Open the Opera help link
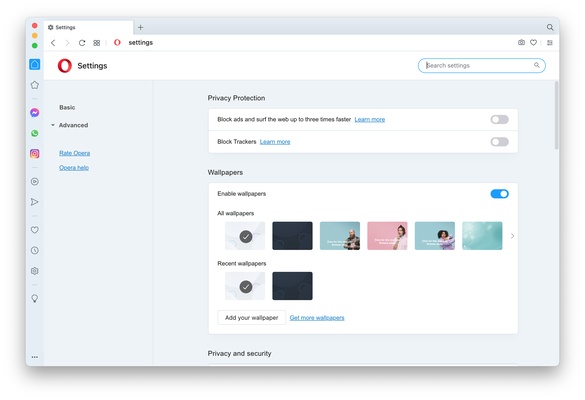 coord(74,168)
